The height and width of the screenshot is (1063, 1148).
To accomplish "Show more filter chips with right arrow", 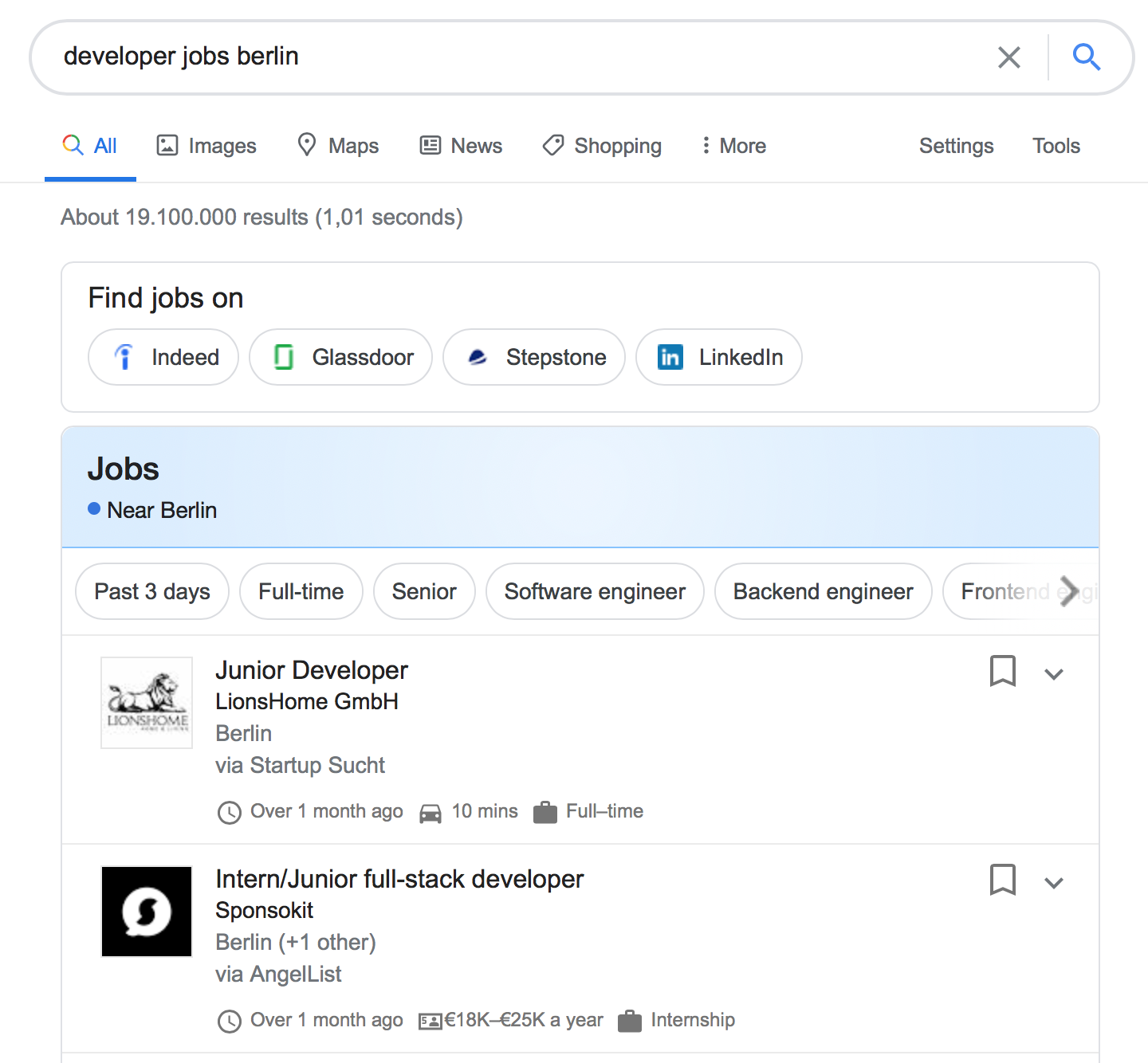I will coord(1069,591).
